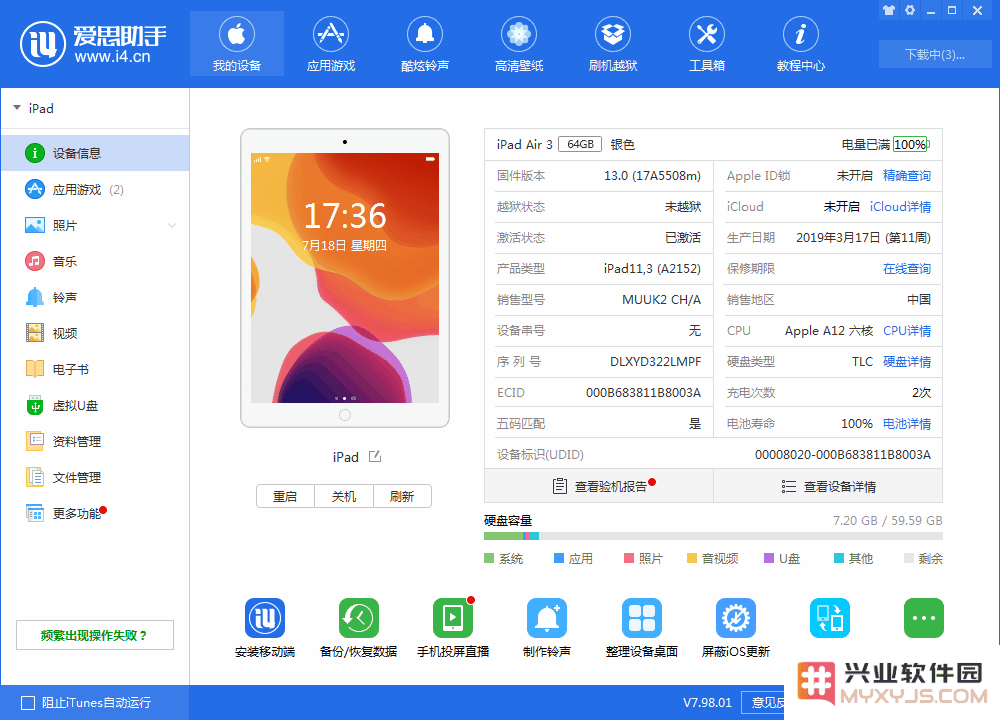Click 在线查询 warranty link
Image resolution: width=1000 pixels, height=720 pixels.
tap(906, 268)
